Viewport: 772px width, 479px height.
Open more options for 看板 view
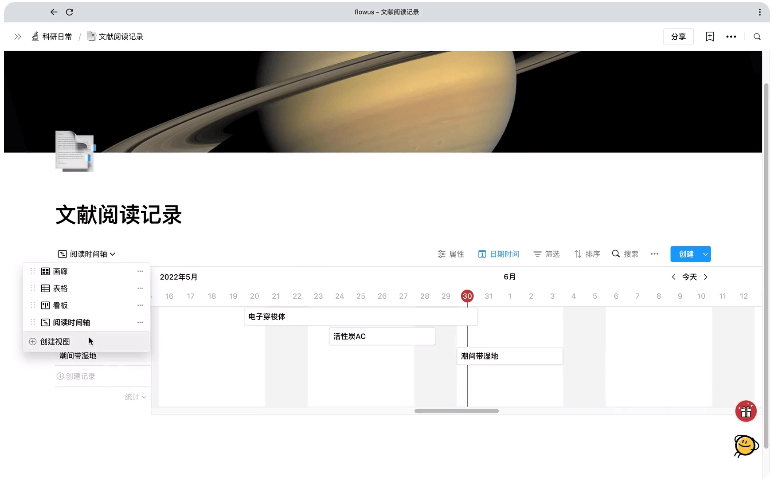coord(140,305)
